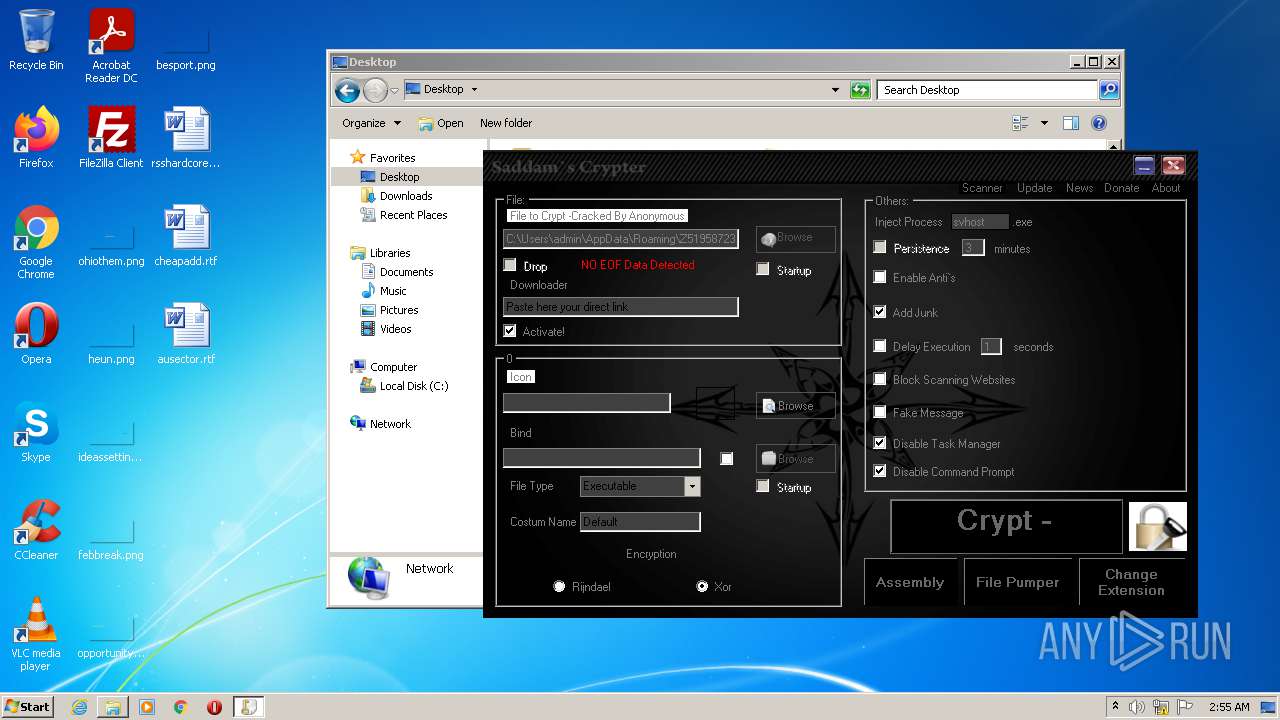Viewport: 1280px width, 720px height.
Task: Click the volume speaker tray icon
Action: coord(1137,707)
